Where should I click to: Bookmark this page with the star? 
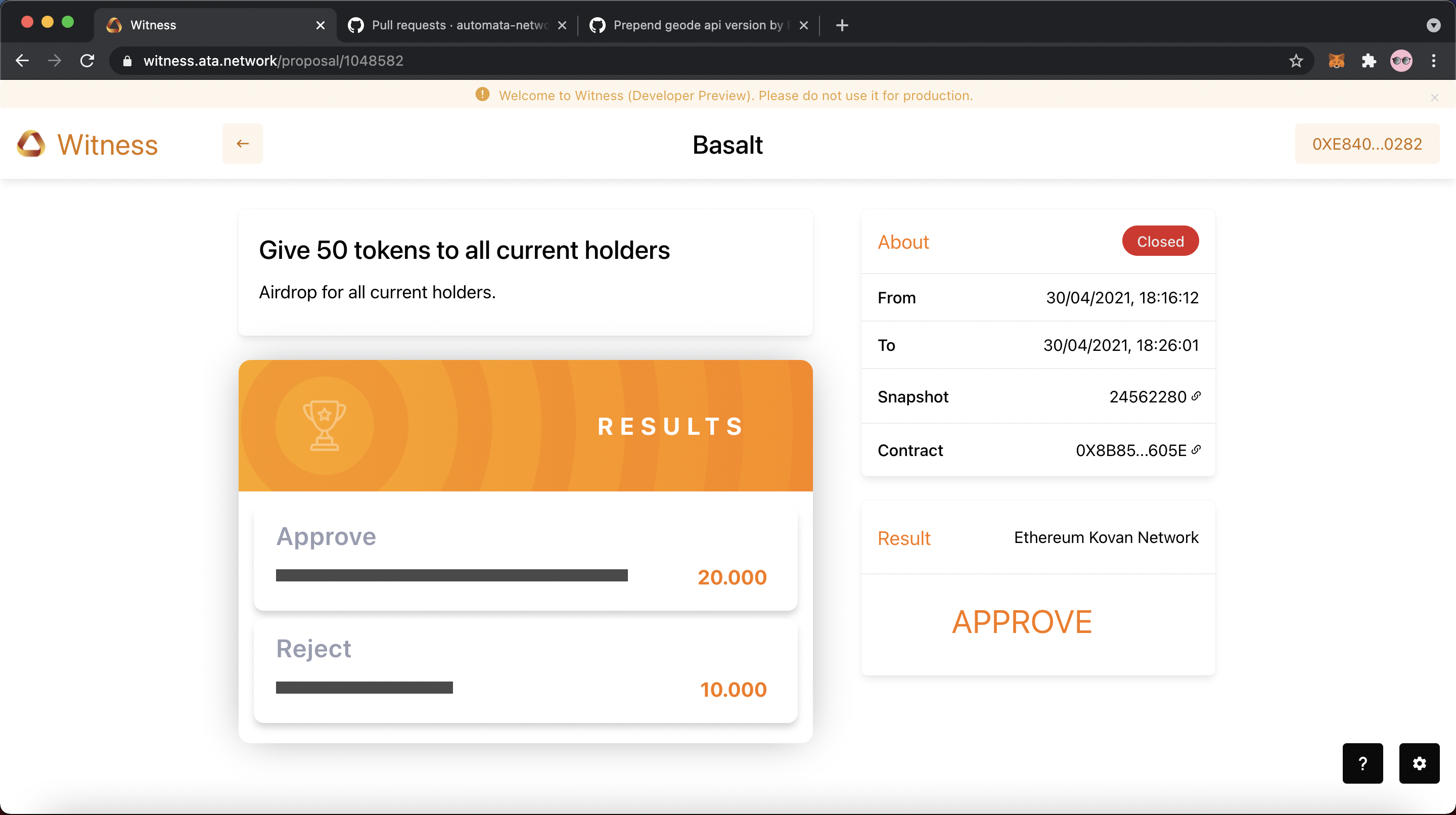[x=1296, y=61]
